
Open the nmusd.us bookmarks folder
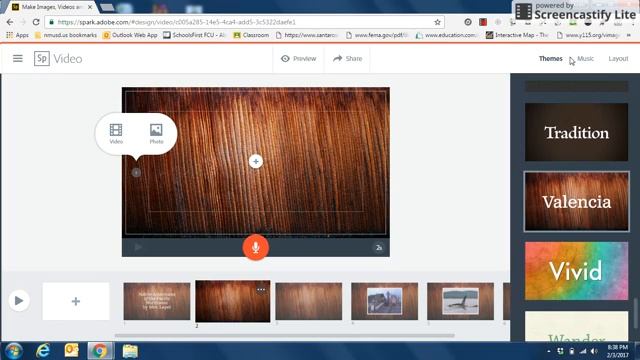[66, 35]
